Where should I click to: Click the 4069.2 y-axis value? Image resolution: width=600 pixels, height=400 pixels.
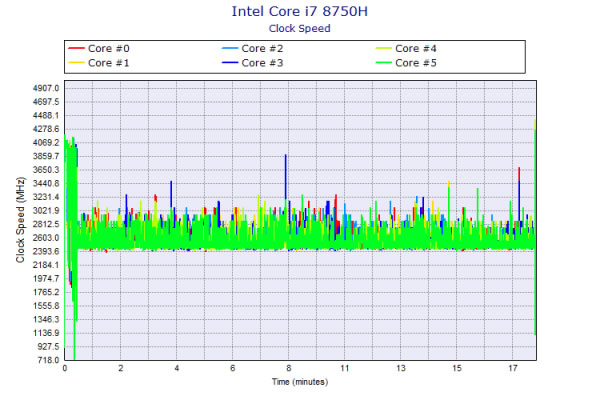tap(46, 143)
